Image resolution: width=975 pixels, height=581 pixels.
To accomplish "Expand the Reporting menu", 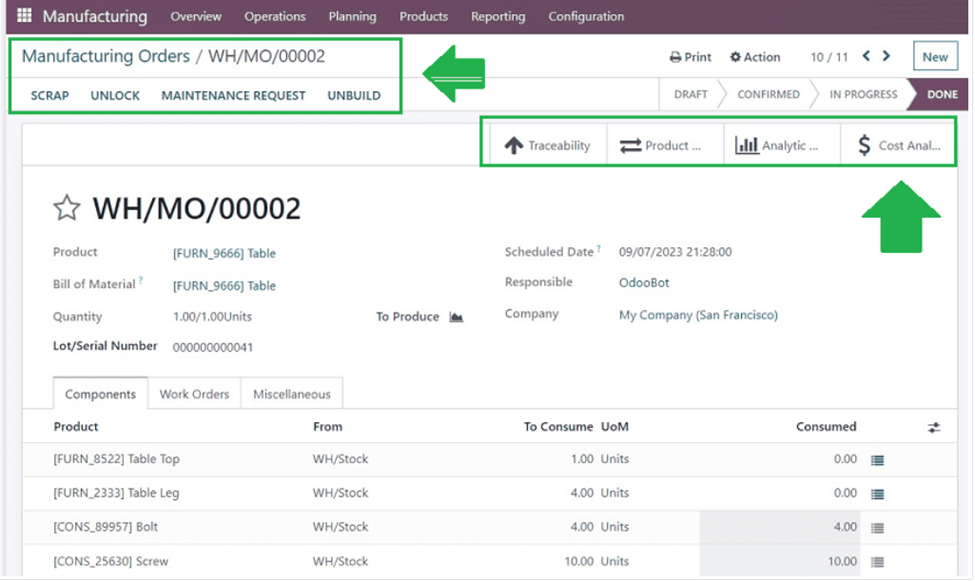I will click(x=498, y=16).
